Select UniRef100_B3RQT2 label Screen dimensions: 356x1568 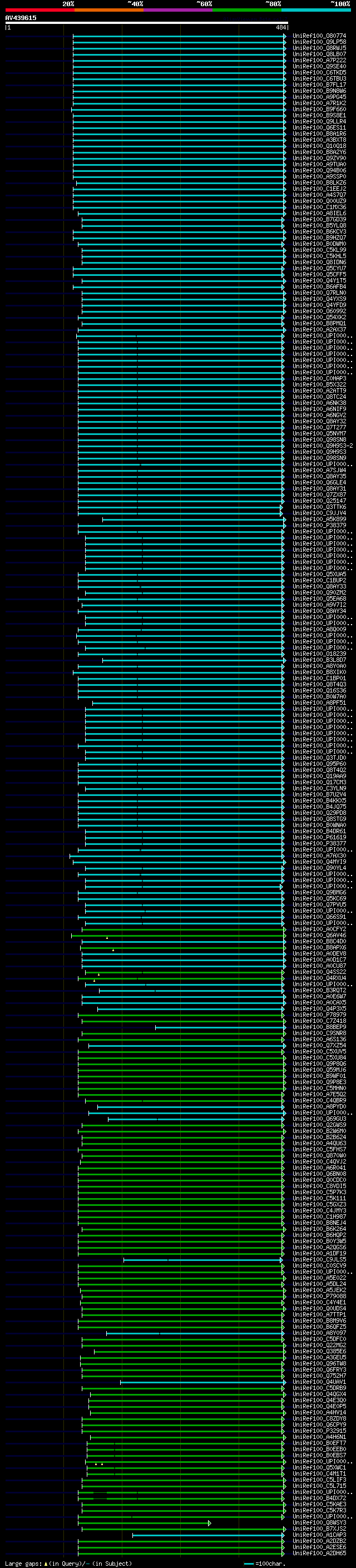point(319,990)
